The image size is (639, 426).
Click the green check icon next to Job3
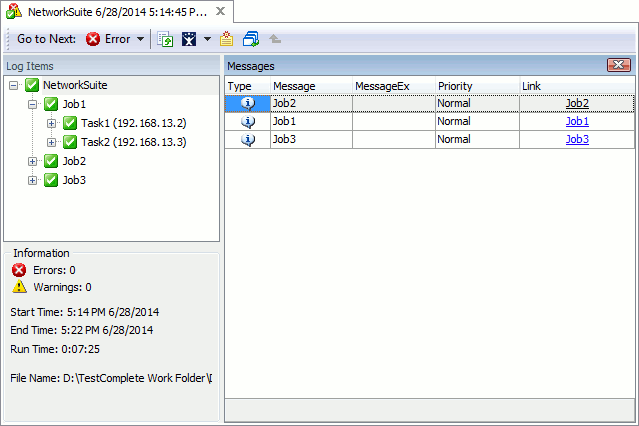pyautogui.click(x=51, y=180)
